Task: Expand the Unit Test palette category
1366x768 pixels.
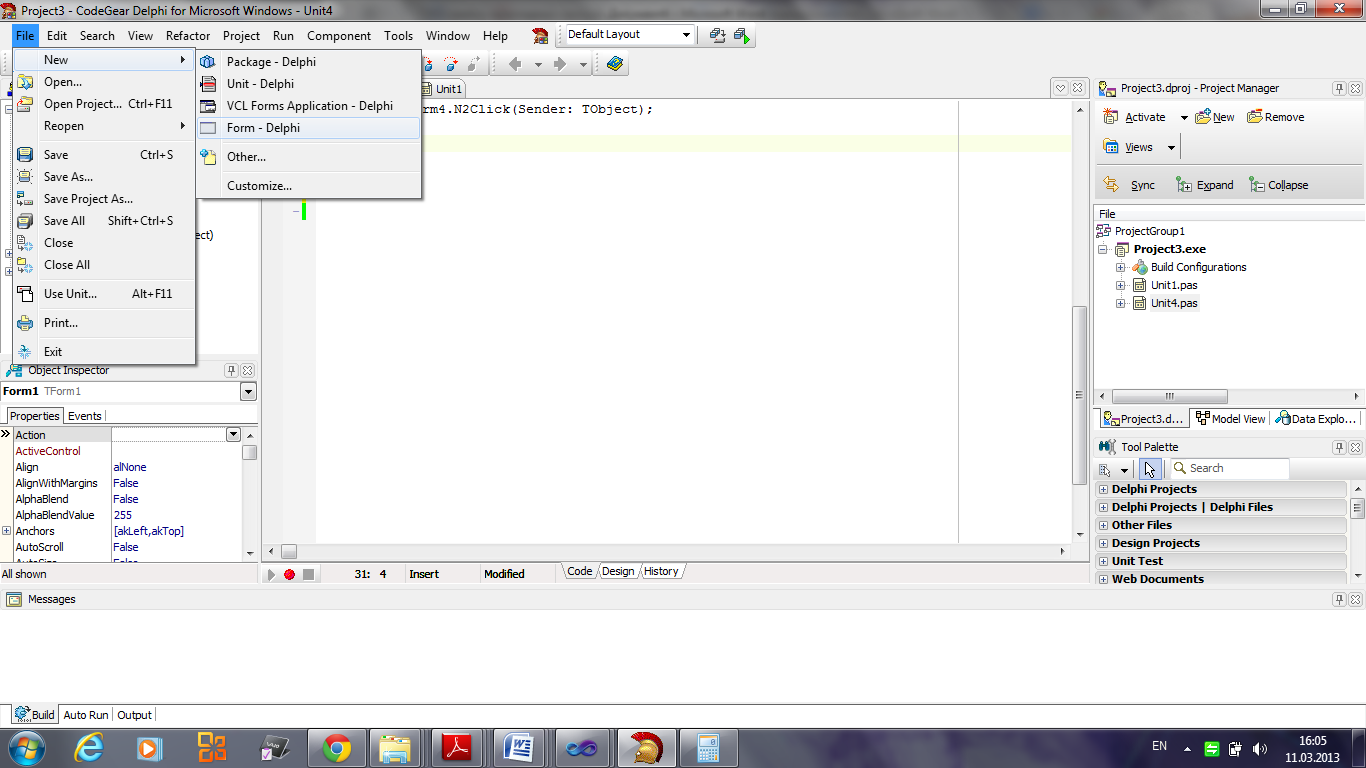Action: (1104, 561)
